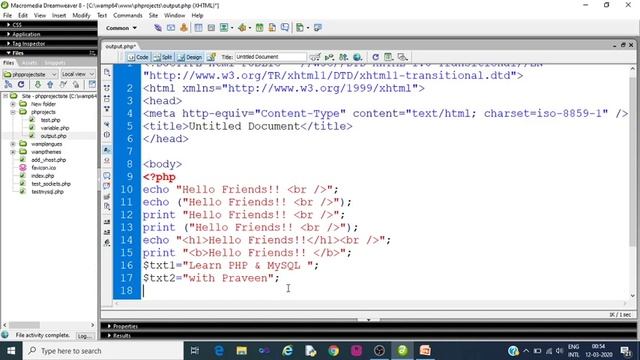Click the Check Out Files icon

pyautogui.click(x=63, y=84)
